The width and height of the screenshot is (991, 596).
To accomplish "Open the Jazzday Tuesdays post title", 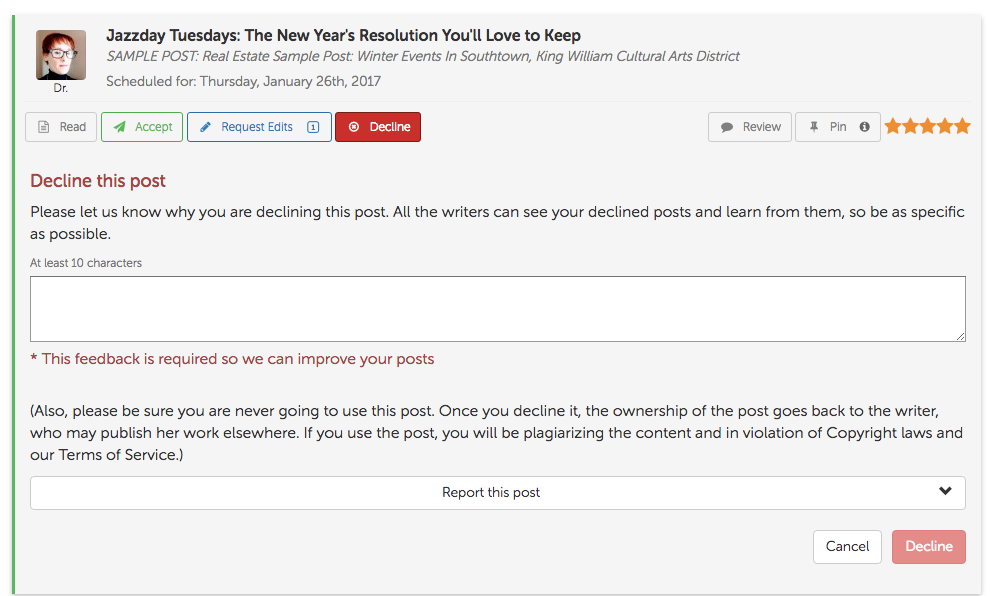I will pos(343,35).
